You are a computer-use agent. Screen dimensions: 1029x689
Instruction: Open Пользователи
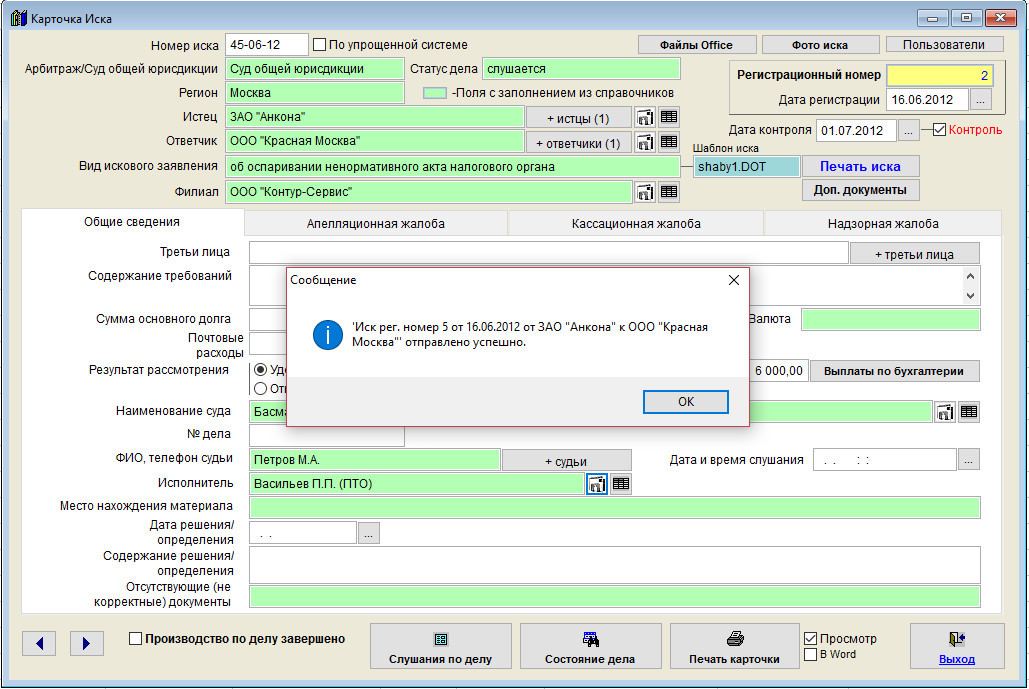click(x=944, y=45)
